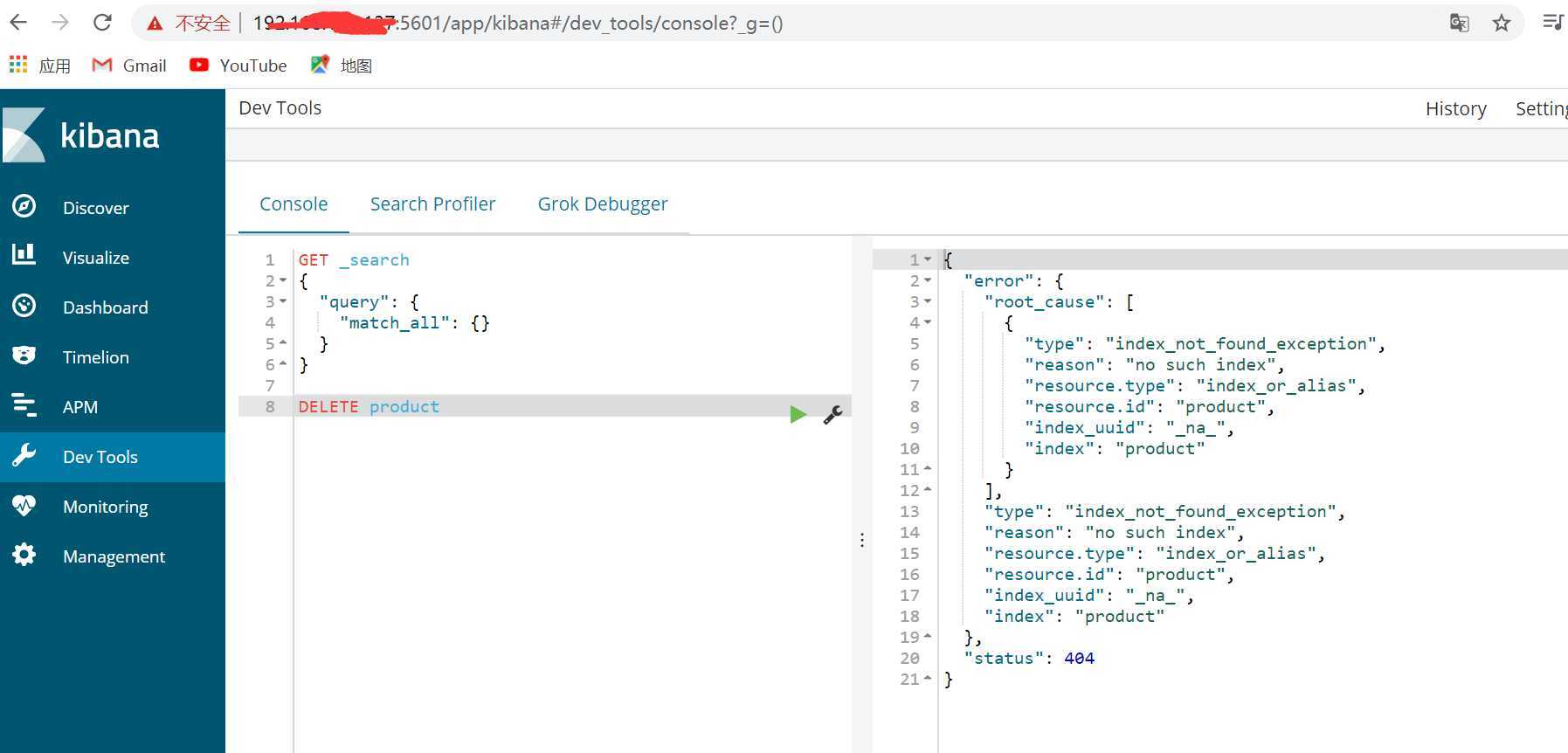Click "index_uuid": "_na_" on response line 17
Viewport: 1568px width, 753px height.
click(x=1088, y=595)
